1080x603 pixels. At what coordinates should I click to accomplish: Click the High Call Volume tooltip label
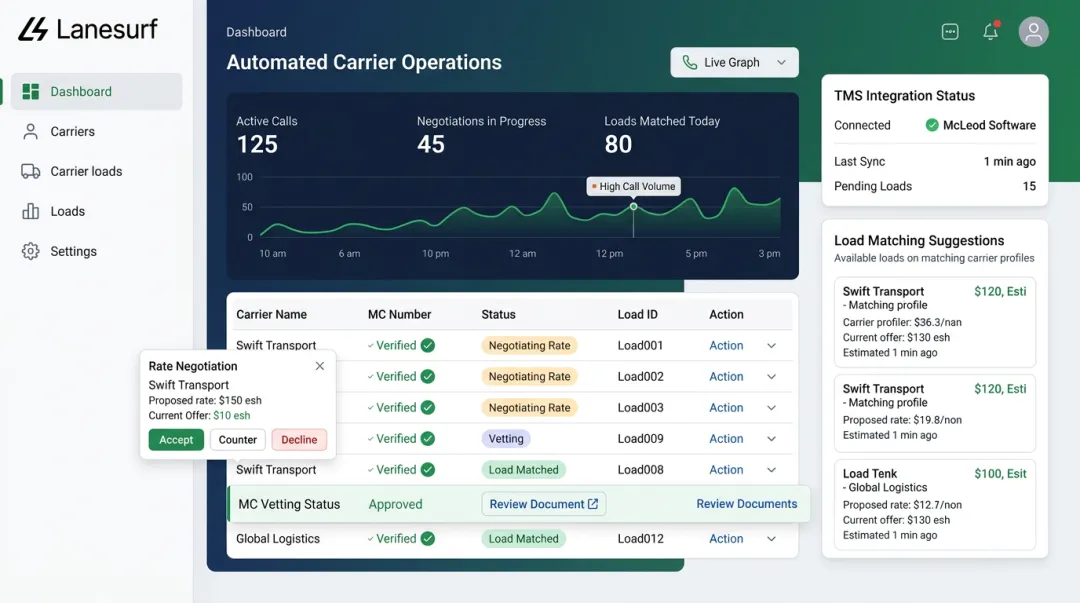pyautogui.click(x=633, y=186)
